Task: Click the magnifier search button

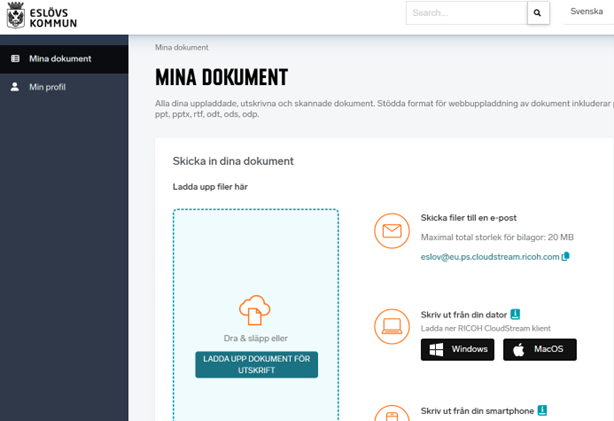Action: [537, 13]
